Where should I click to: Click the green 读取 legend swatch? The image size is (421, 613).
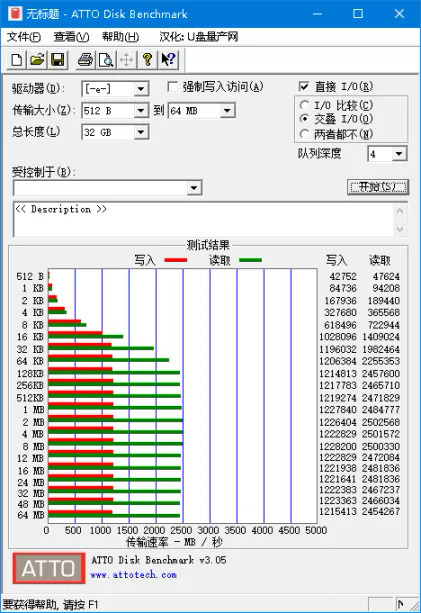pyautogui.click(x=250, y=260)
